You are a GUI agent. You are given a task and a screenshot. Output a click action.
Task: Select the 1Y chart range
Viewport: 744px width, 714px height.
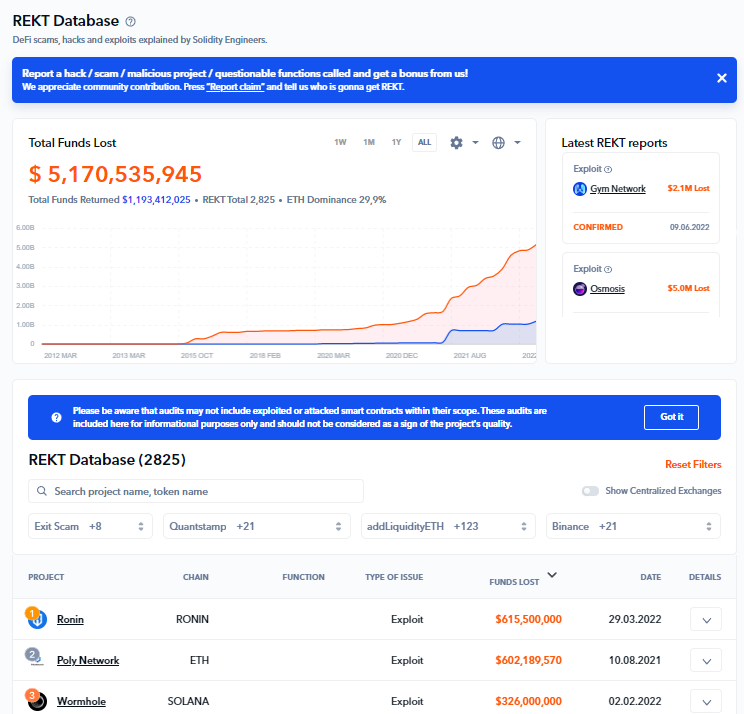click(396, 142)
